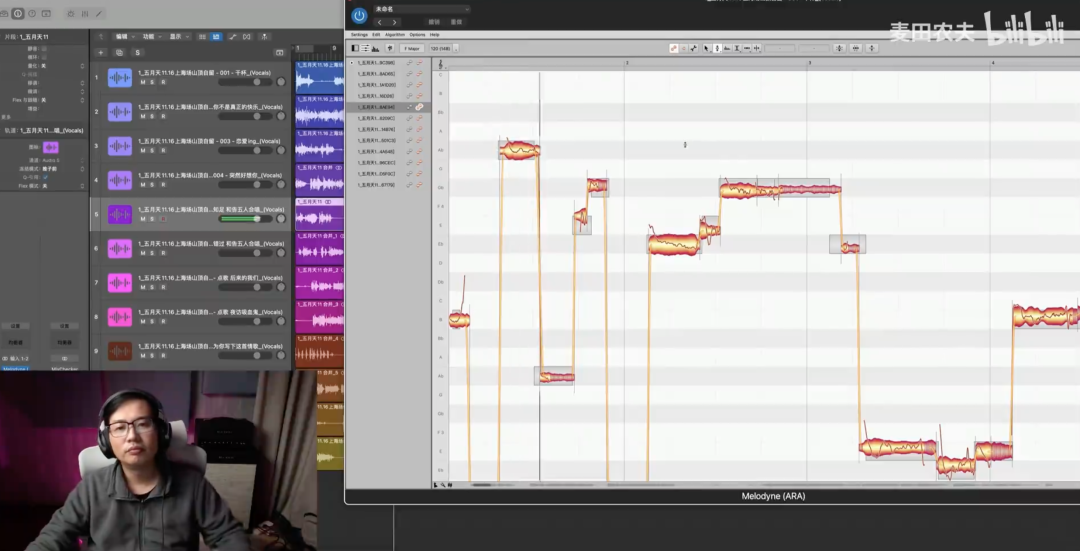Click the correct pitch macro button
Screen dimensions: 1080x551
tap(839, 48)
